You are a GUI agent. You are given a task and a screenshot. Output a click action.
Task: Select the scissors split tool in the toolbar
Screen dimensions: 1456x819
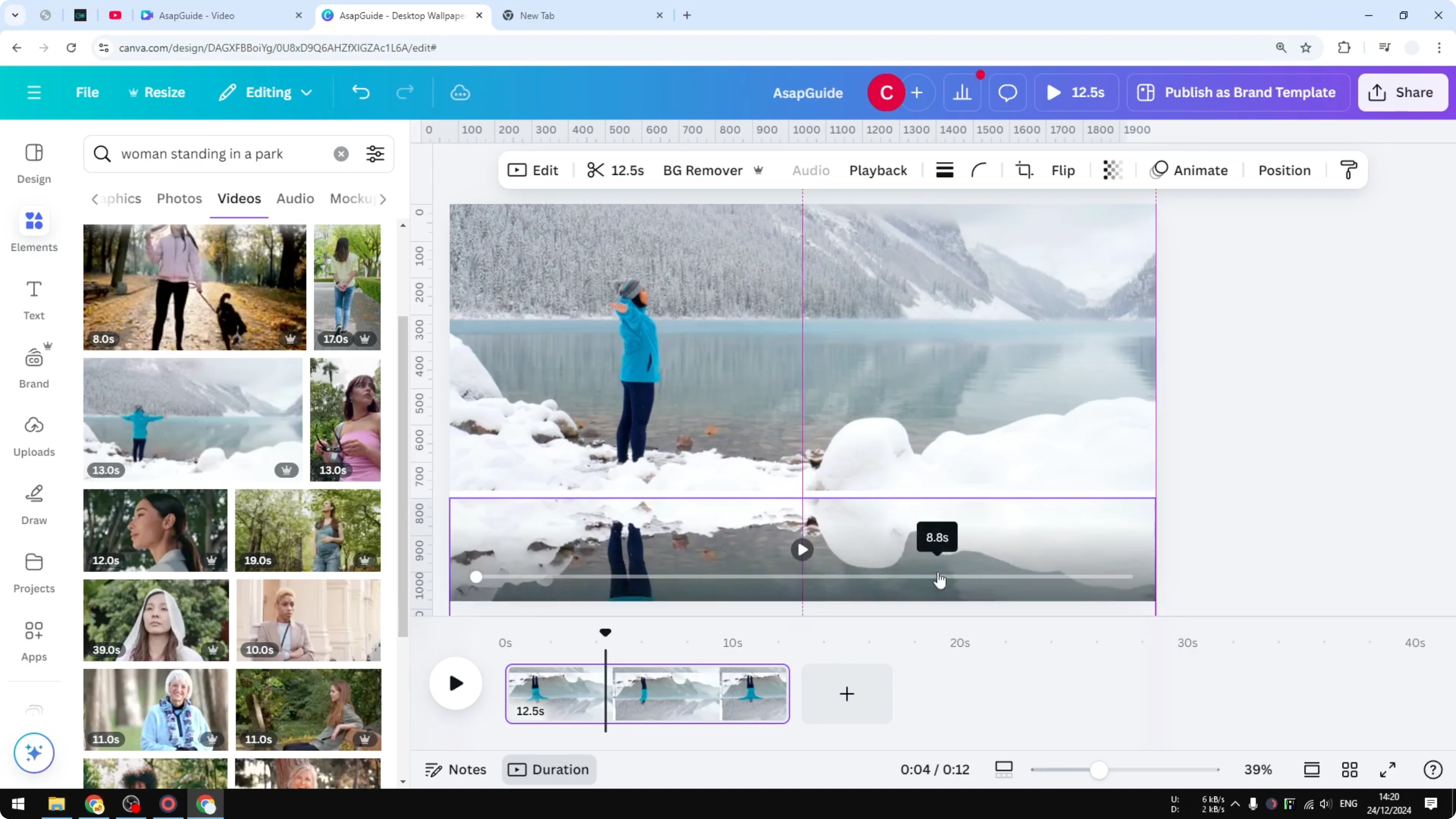pyautogui.click(x=595, y=170)
